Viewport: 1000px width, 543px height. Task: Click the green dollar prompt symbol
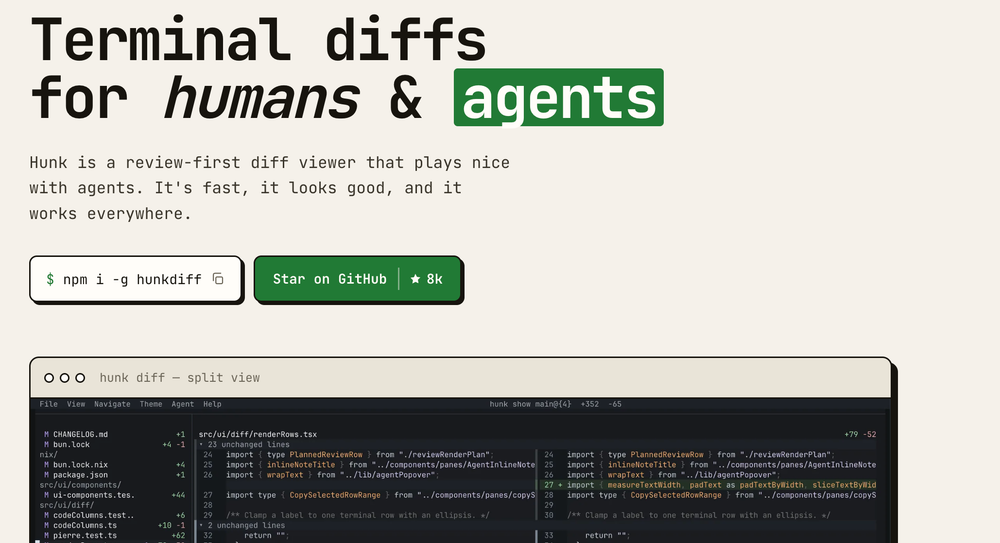50,279
